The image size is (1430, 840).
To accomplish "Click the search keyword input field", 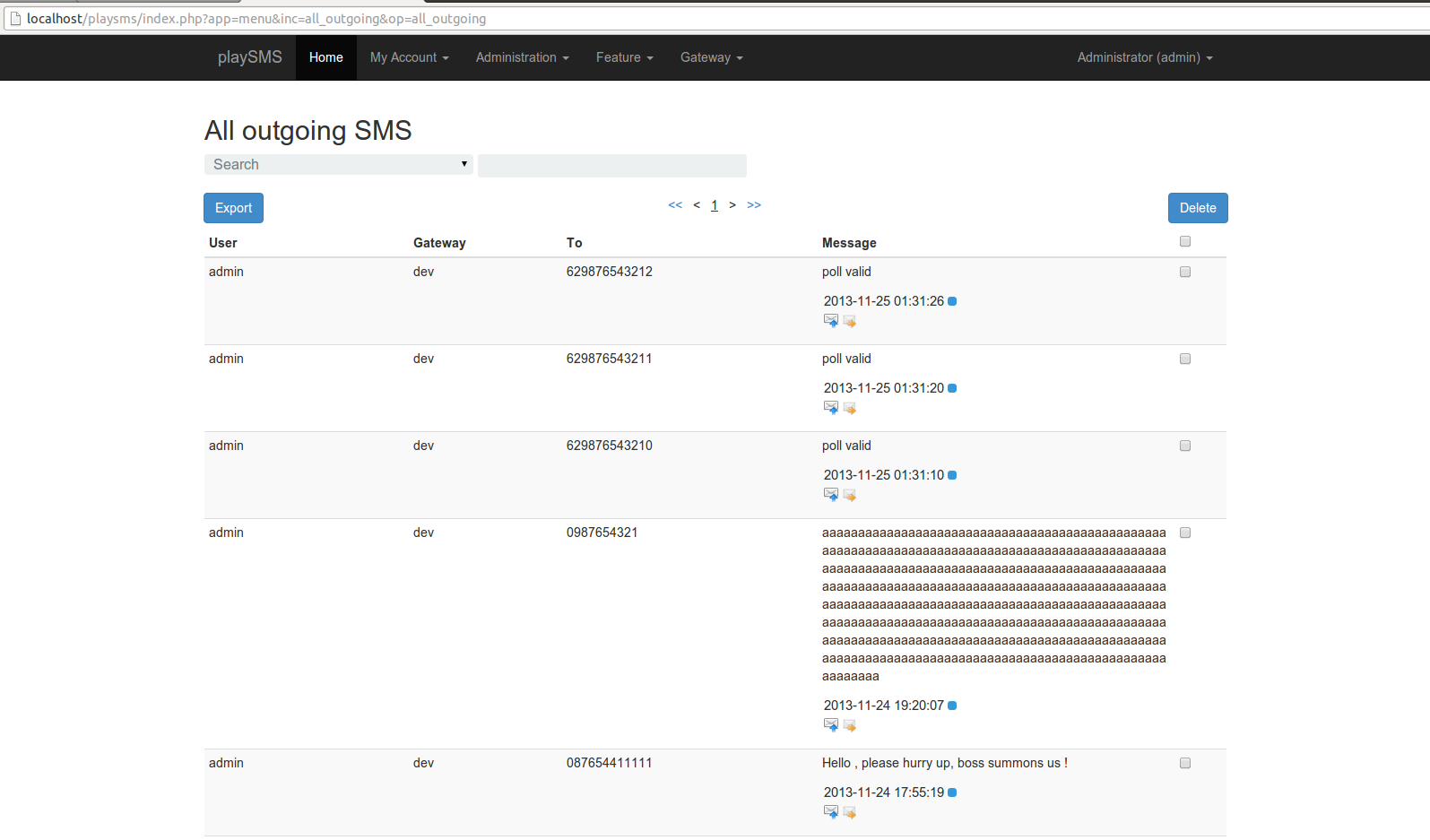I will [612, 166].
